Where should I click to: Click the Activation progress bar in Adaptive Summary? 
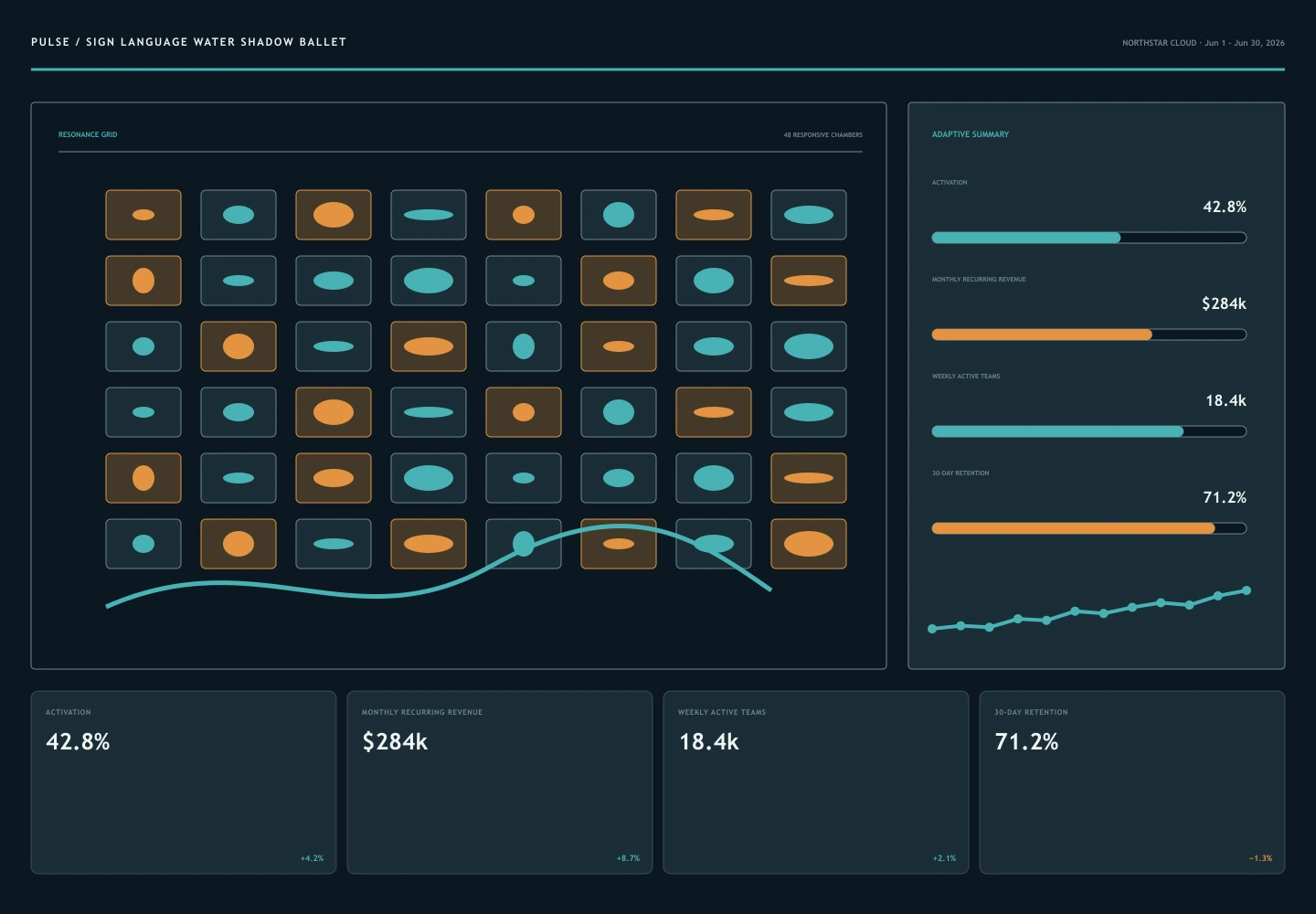(x=1088, y=238)
